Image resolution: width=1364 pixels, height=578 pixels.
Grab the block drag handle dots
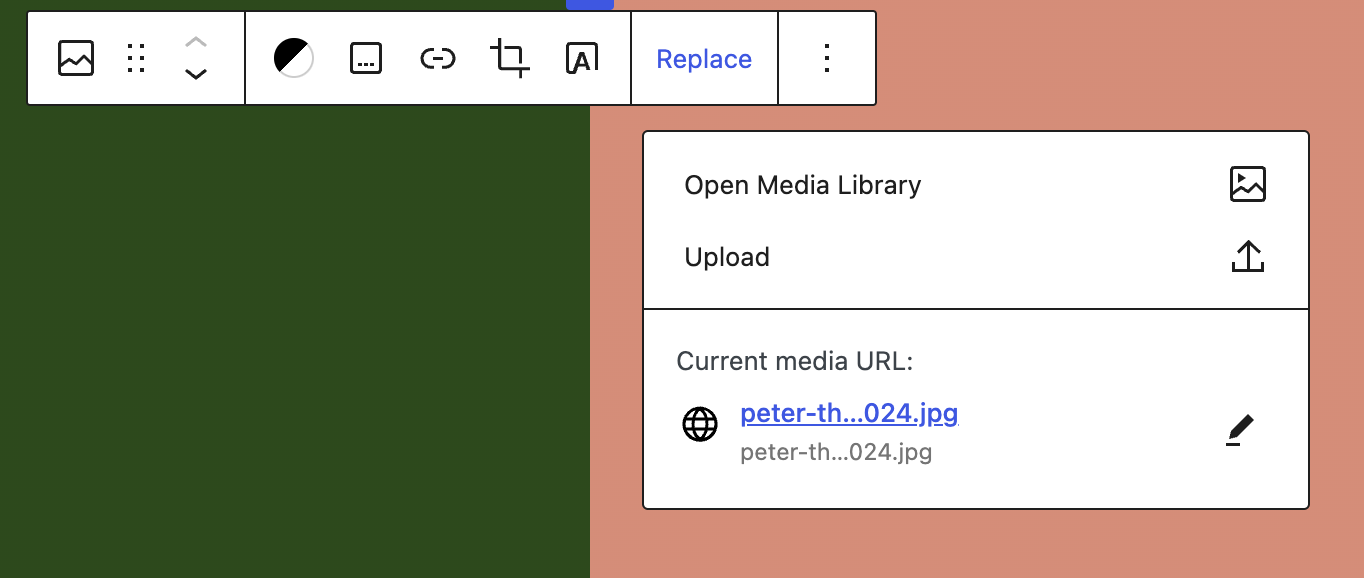pyautogui.click(x=136, y=58)
